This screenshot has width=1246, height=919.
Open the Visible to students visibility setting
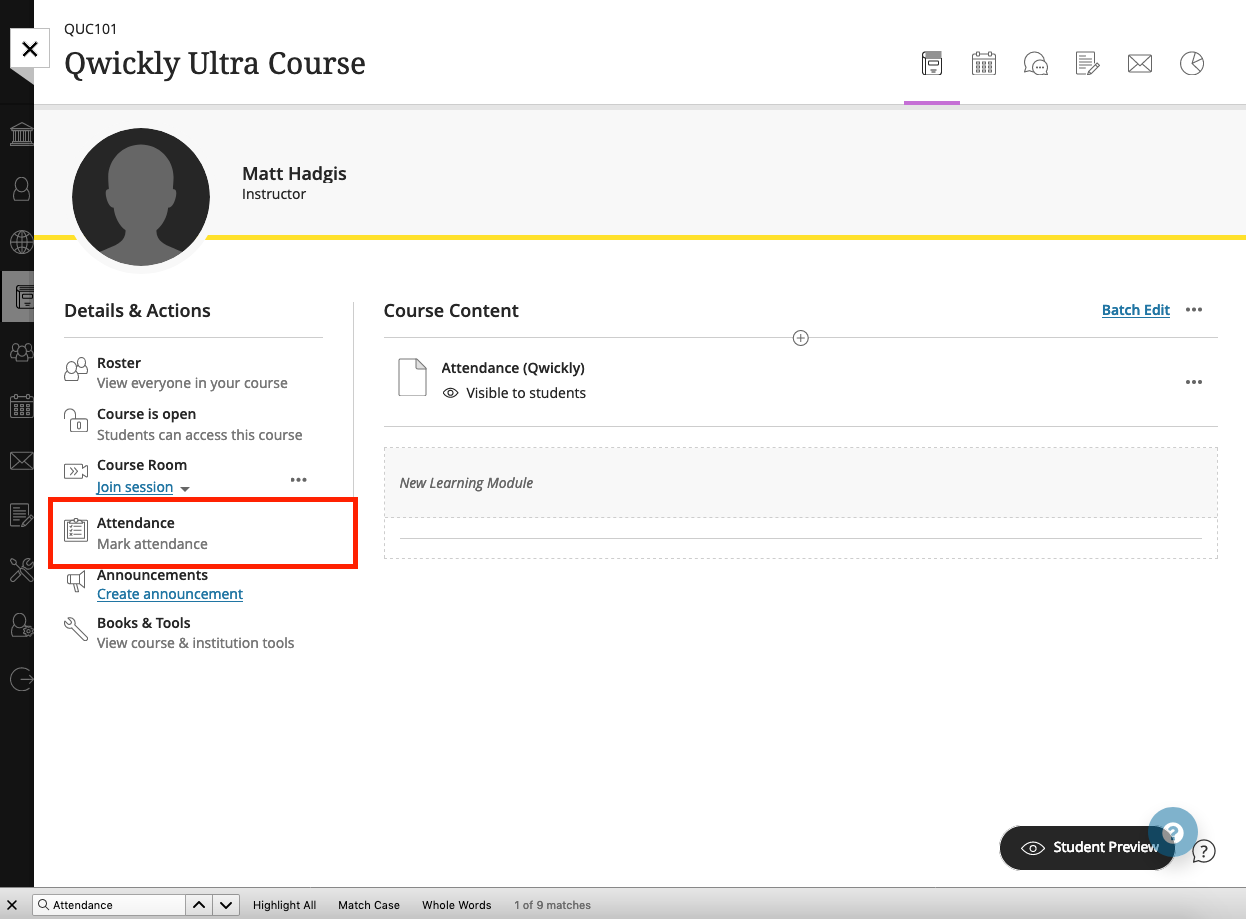tap(514, 393)
